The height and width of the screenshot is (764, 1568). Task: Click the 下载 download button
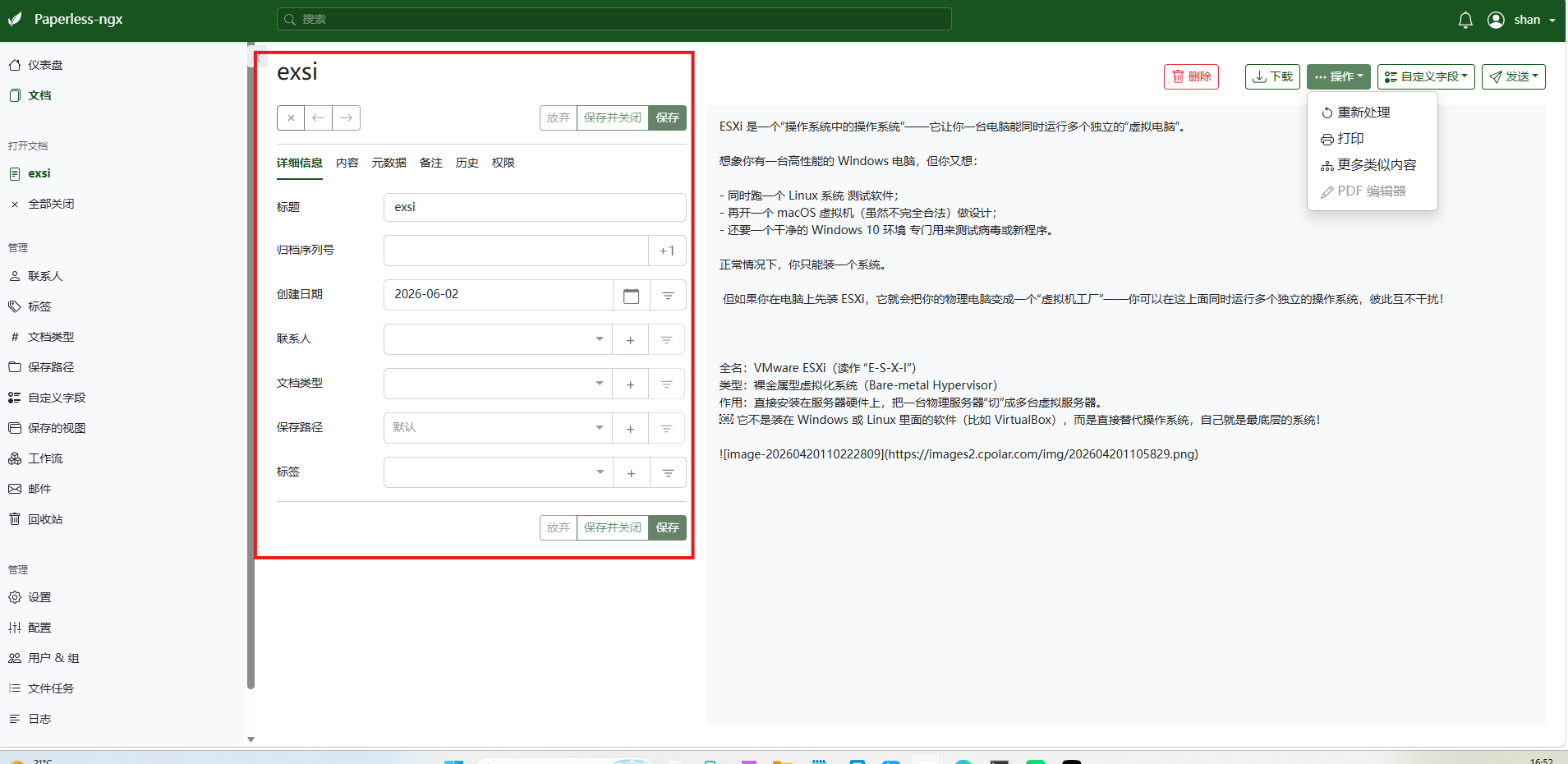coord(1272,76)
